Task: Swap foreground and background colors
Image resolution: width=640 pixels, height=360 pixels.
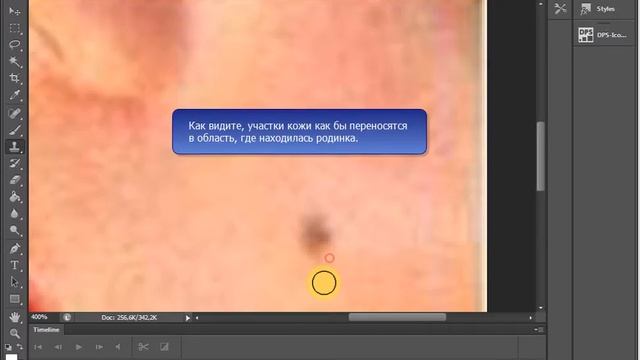Action: (20, 347)
